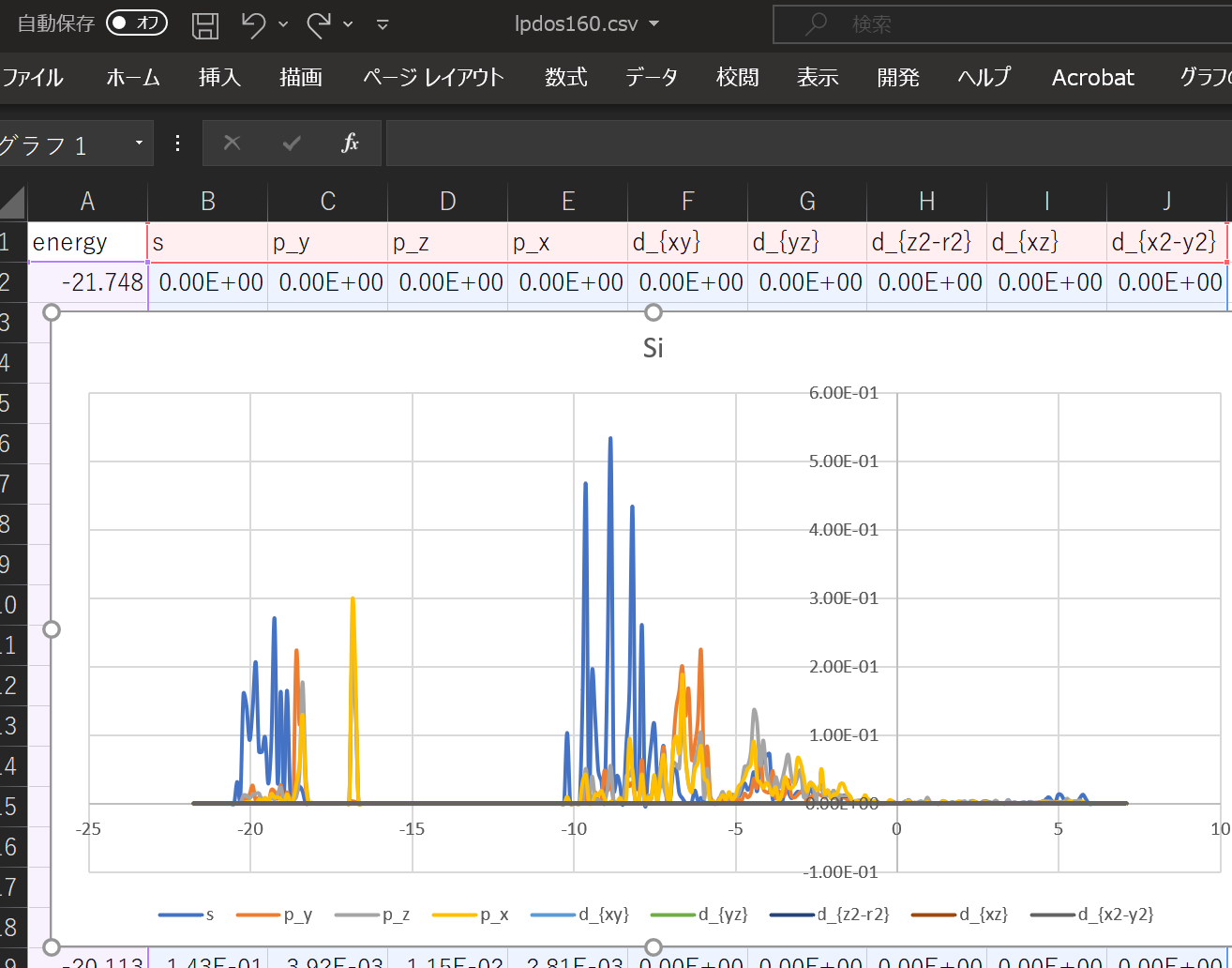Toggle the AutoSave (自動保存) switch
This screenshot has width=1232, height=968.
(x=137, y=23)
